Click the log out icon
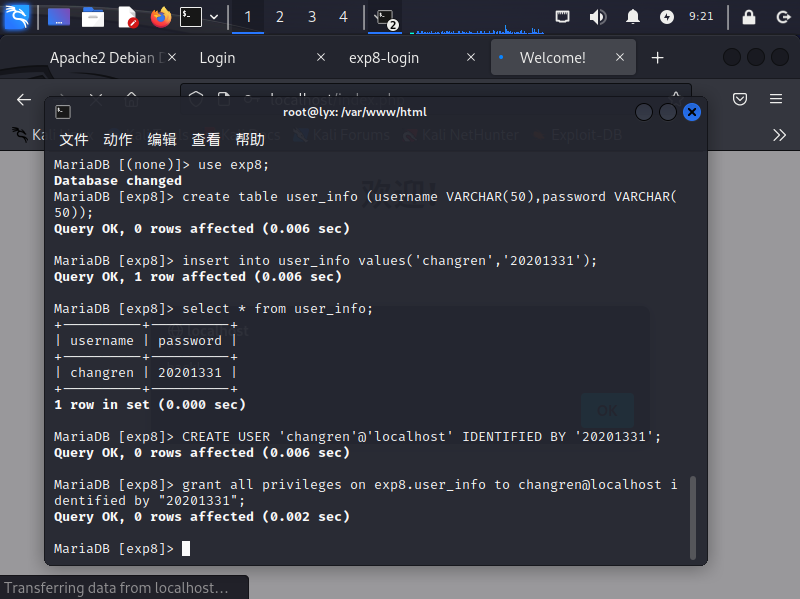This screenshot has height=599, width=800. pos(783,17)
